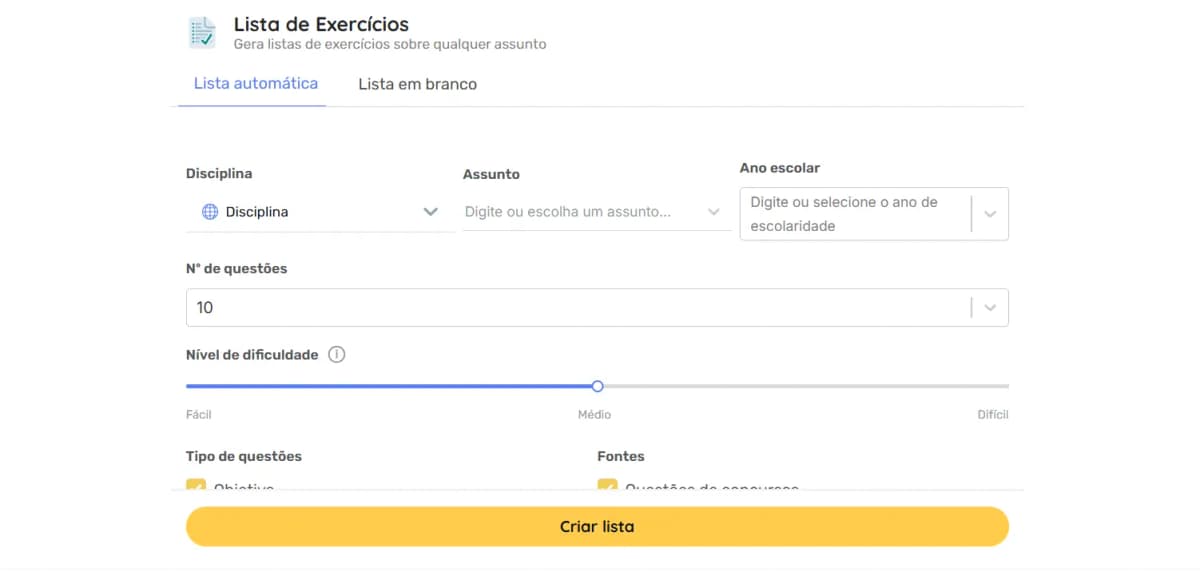The height and width of the screenshot is (588, 1200).
Task: Click the difficulty slider handle
Action: coord(597,386)
